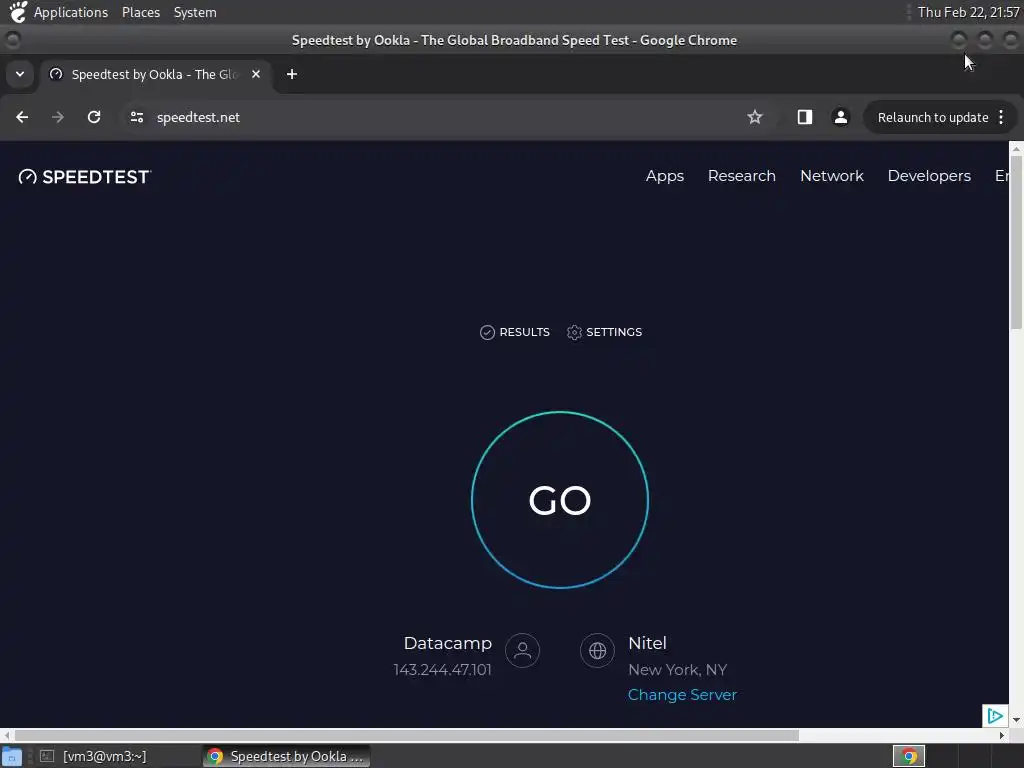Expand the tab search dropdown
This screenshot has width=1024, height=768.
(20, 74)
